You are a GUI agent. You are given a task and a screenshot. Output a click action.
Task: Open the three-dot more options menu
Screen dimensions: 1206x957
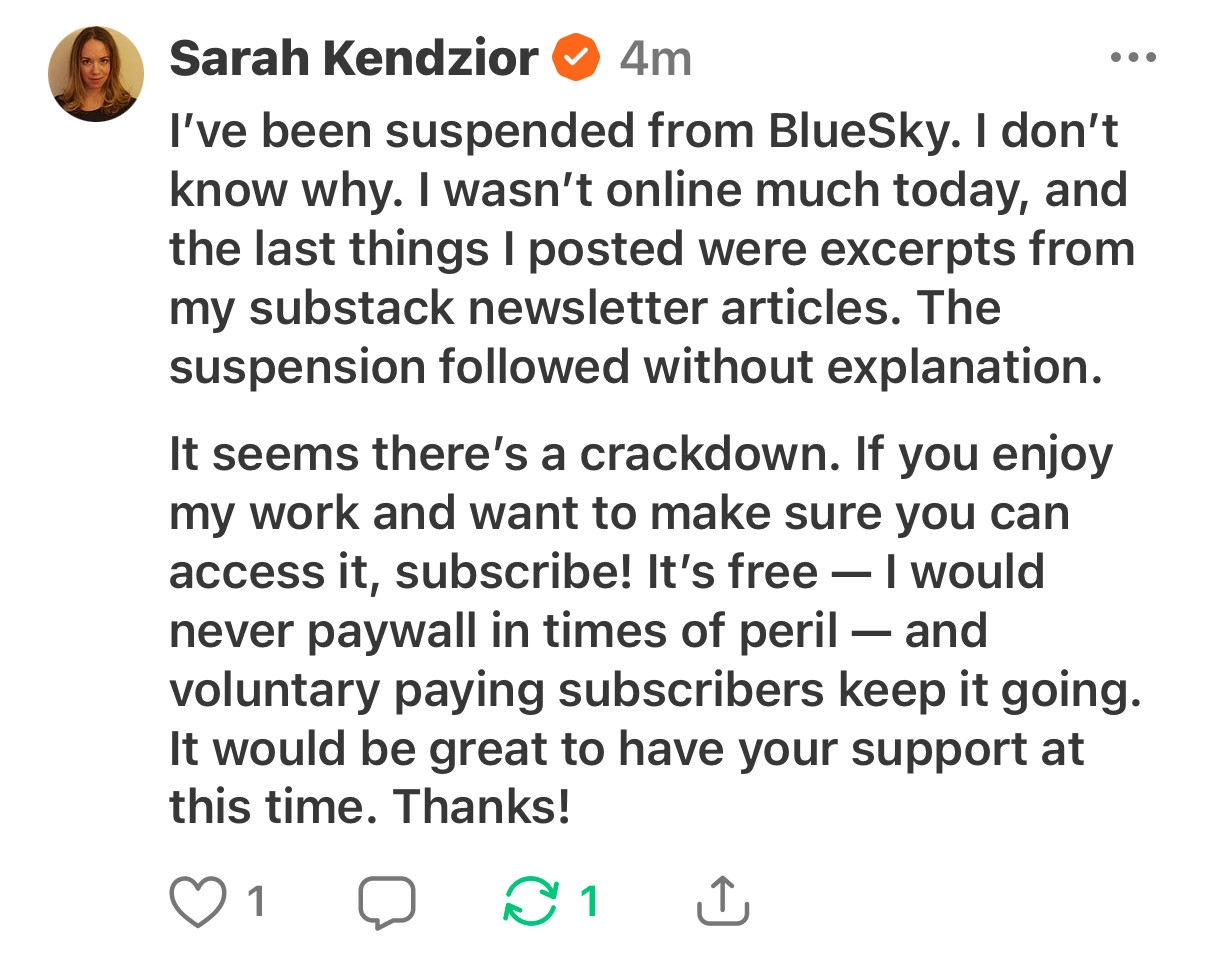coord(1133,58)
